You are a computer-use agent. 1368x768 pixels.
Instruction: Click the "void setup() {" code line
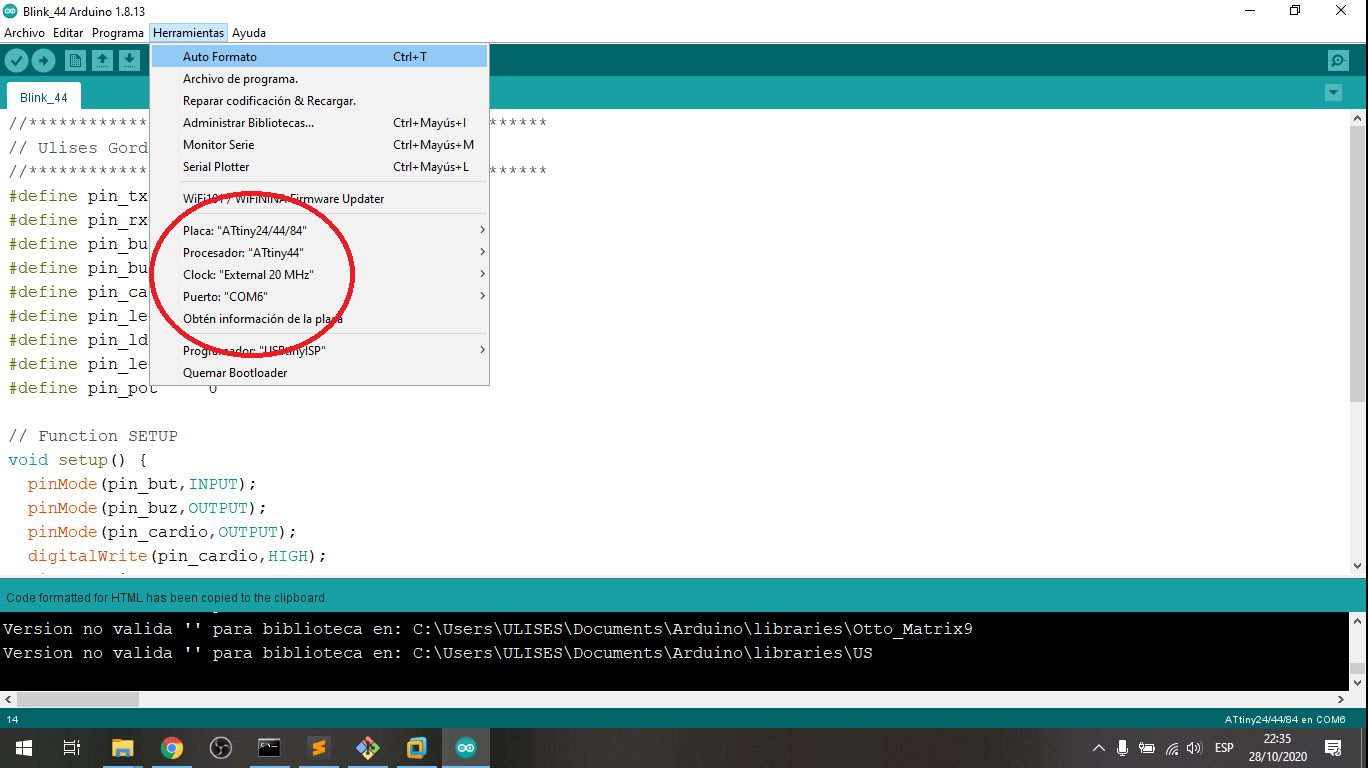(78, 460)
